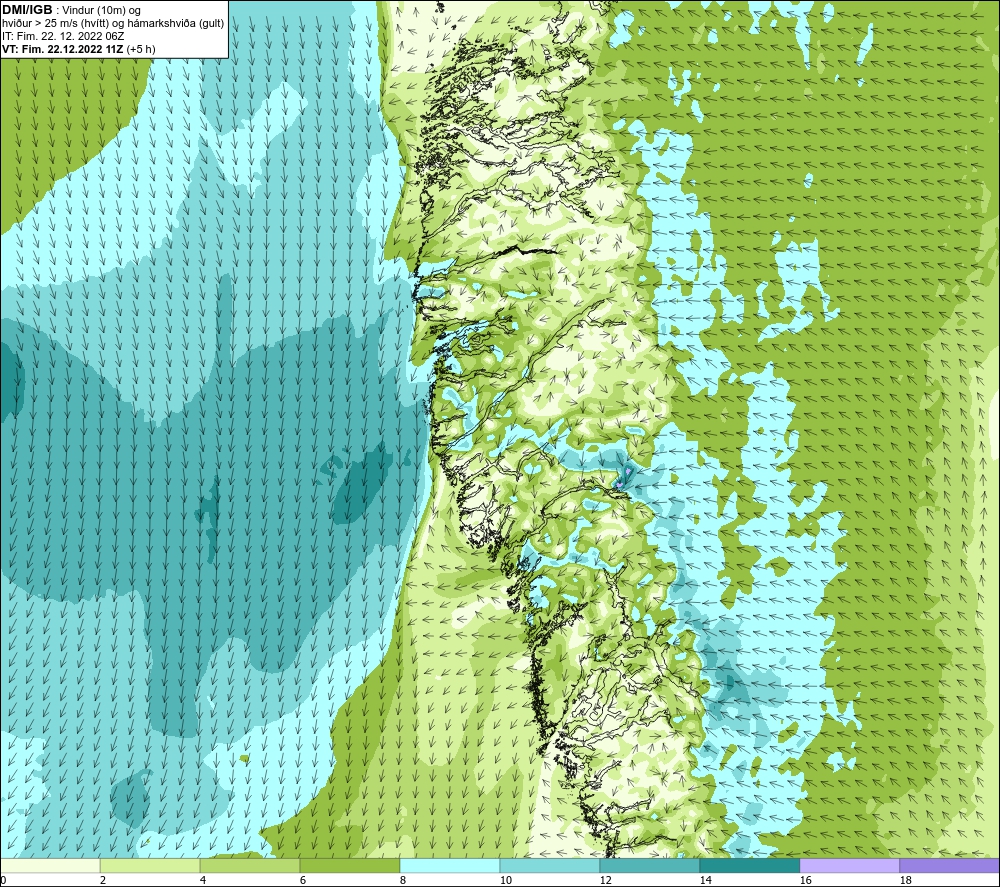The width and height of the screenshot is (1000, 887).
Task: Click the legend label '4'
Action: (x=203, y=881)
